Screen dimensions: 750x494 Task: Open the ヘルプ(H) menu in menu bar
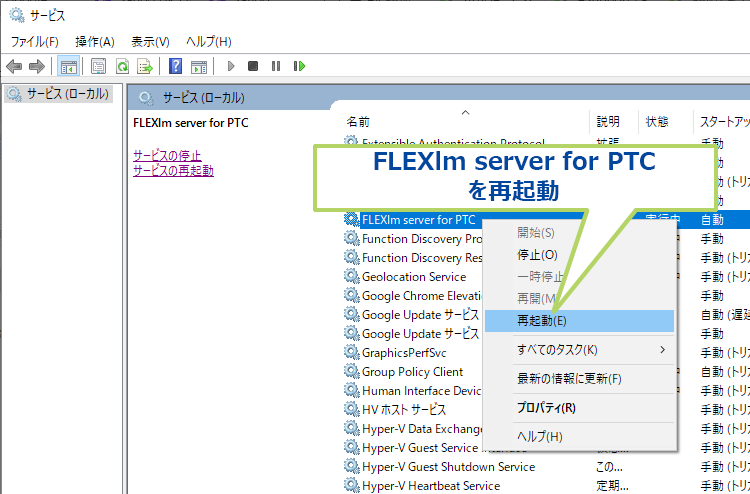[209, 42]
